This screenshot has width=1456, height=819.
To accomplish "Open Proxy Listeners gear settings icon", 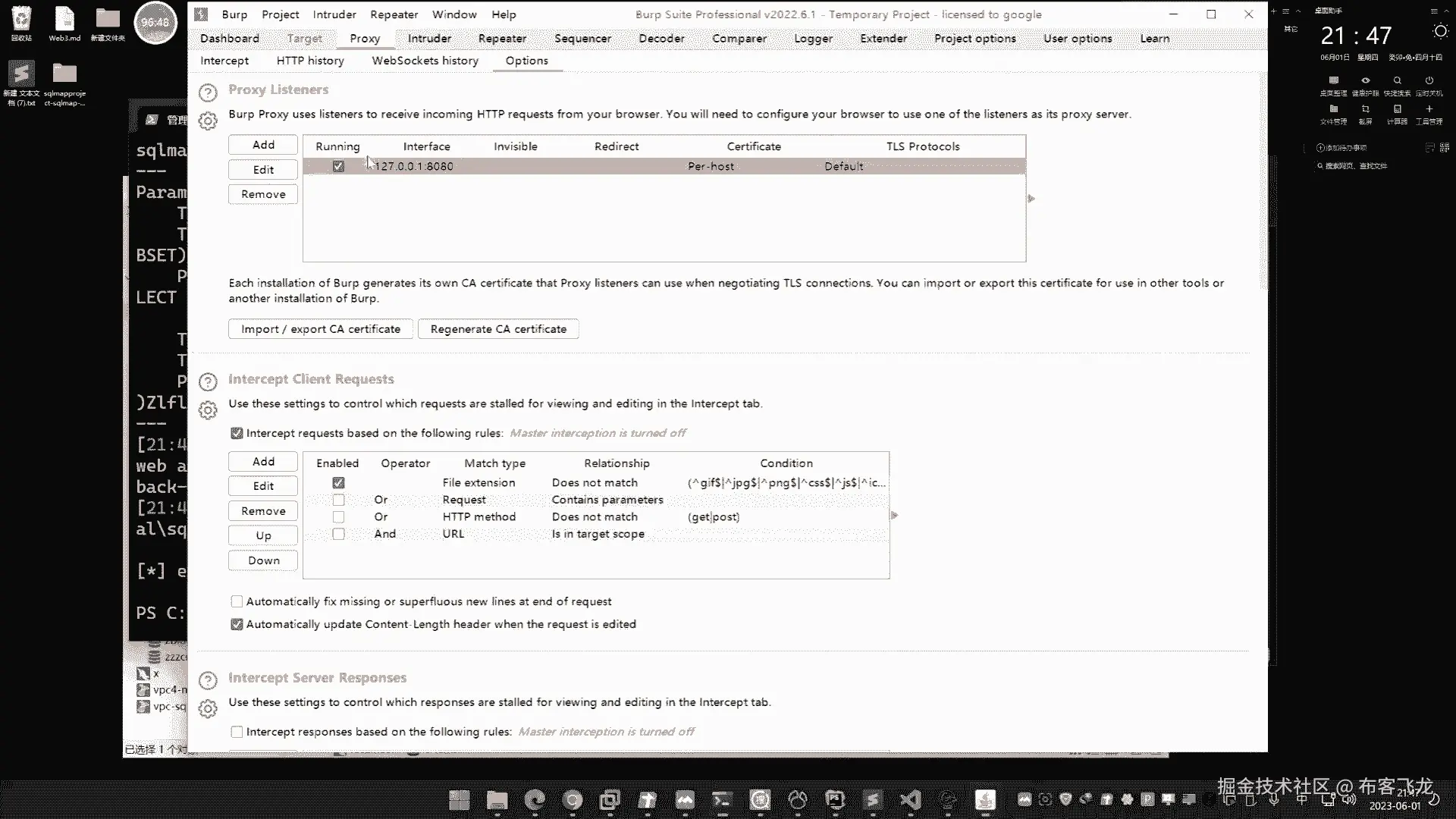I will pos(208,121).
